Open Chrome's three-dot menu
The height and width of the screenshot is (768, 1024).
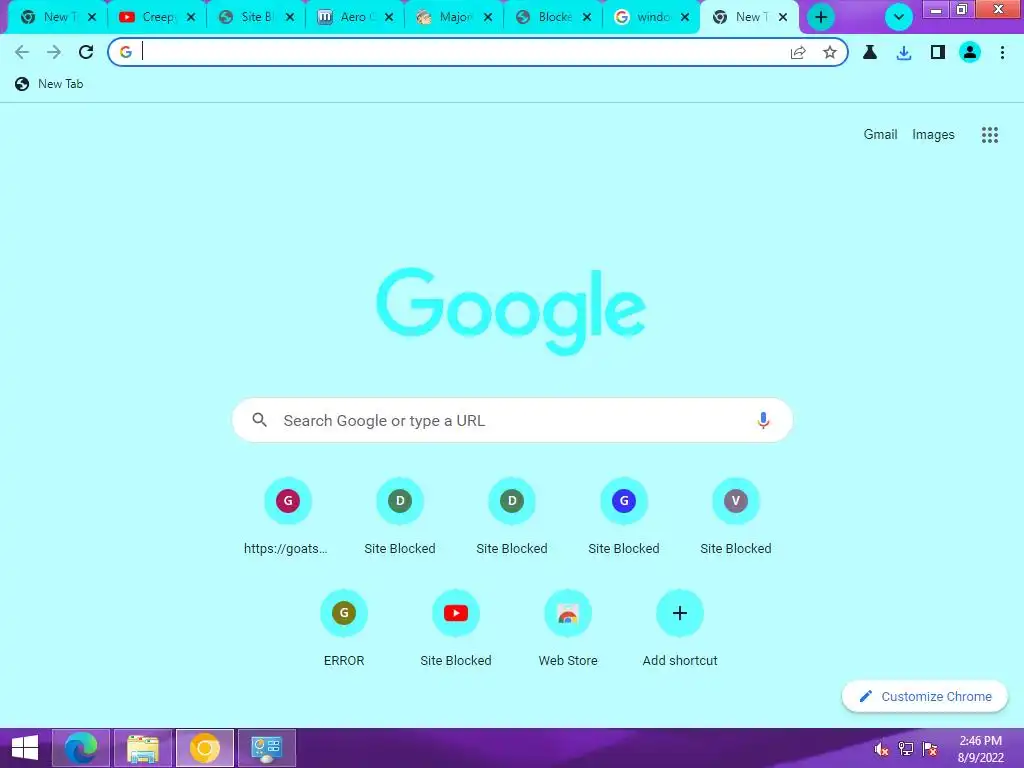(1002, 52)
